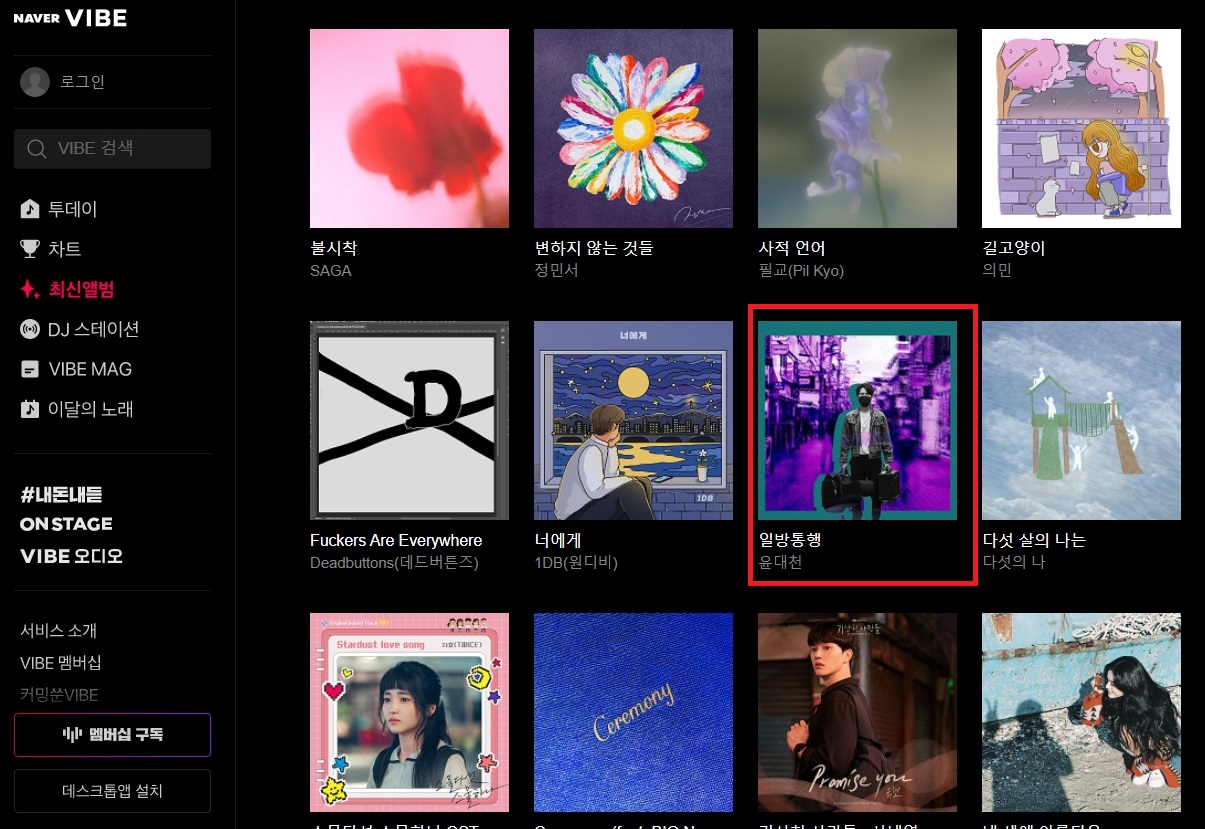Open the 길고양이 album cover
Image resolution: width=1205 pixels, height=829 pixels.
[x=1081, y=128]
